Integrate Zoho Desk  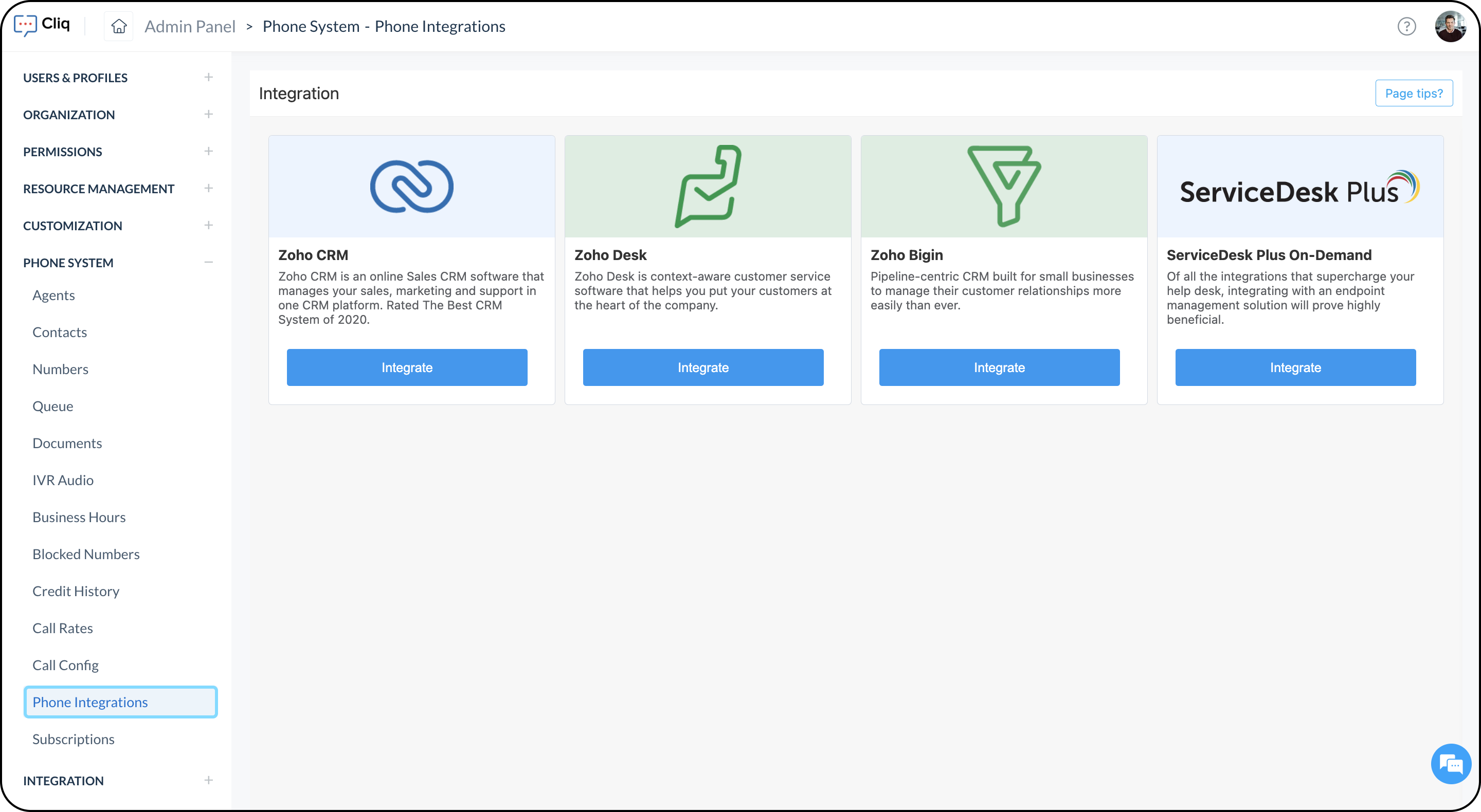(x=702, y=367)
